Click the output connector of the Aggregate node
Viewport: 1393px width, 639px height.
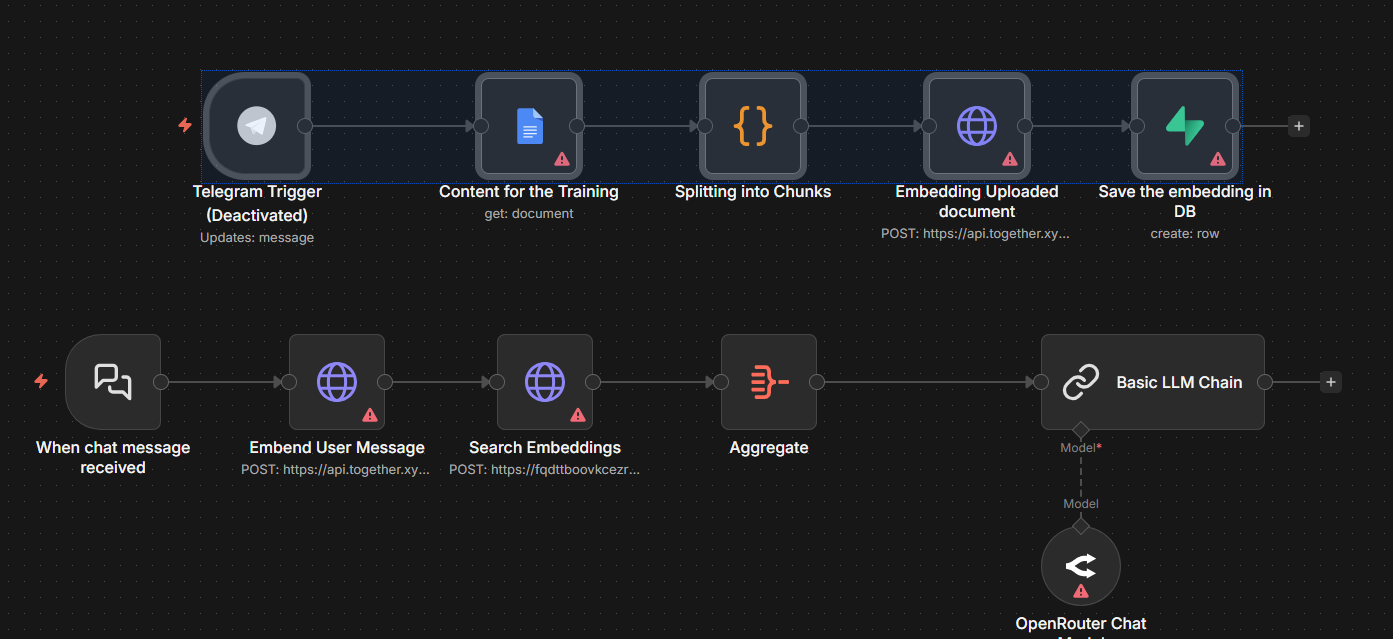816,381
